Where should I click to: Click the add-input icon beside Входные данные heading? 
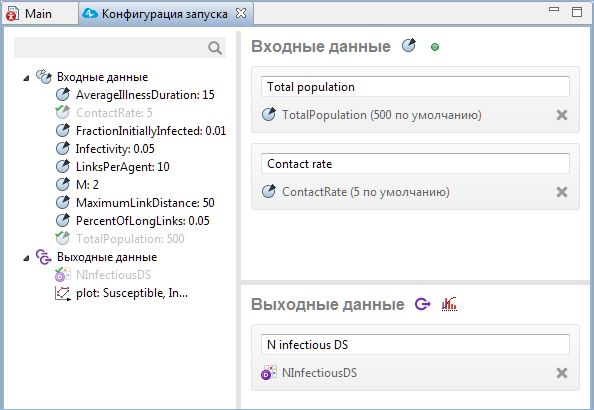tap(409, 46)
